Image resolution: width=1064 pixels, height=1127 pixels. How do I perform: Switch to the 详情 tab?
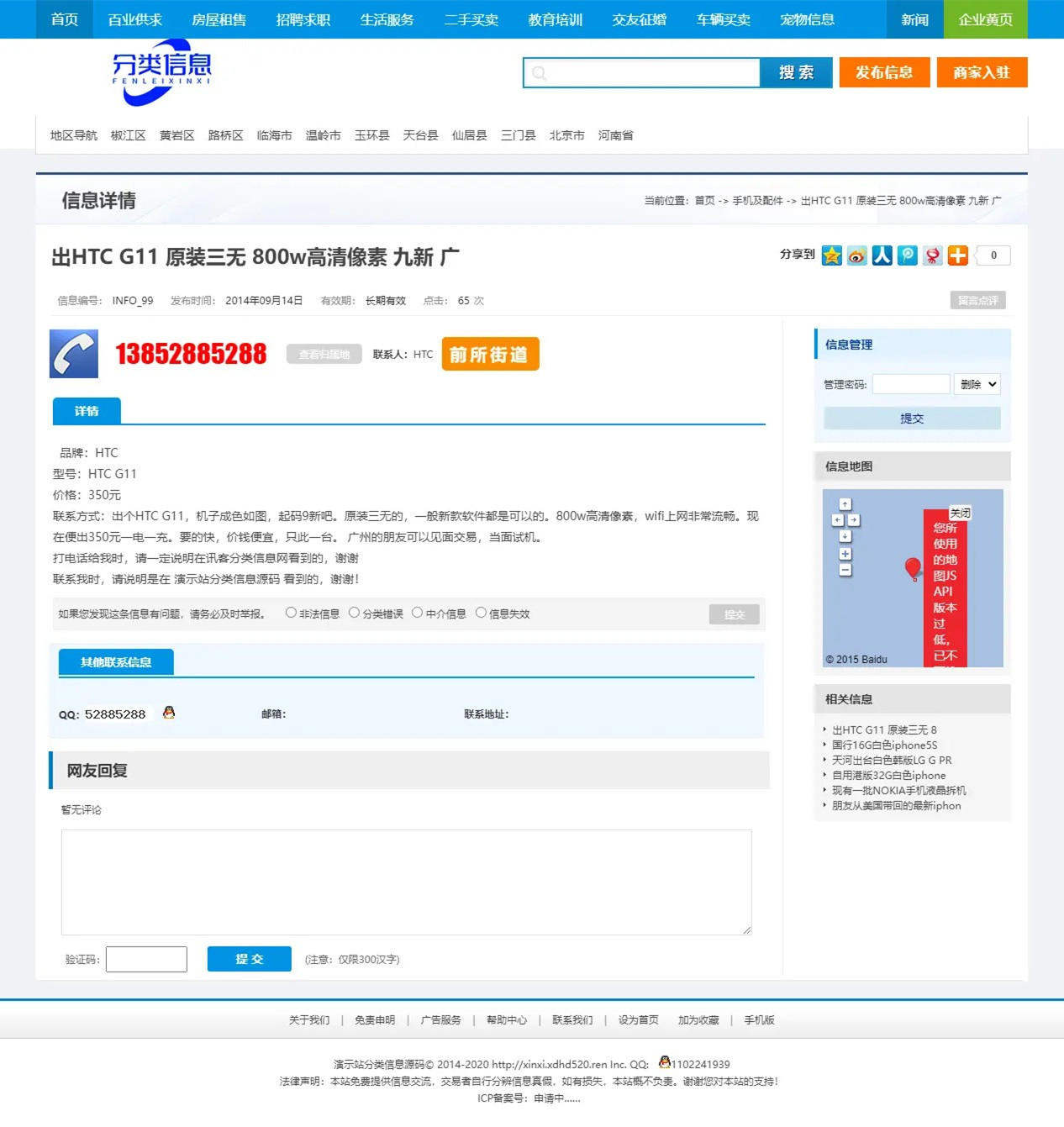pos(87,411)
